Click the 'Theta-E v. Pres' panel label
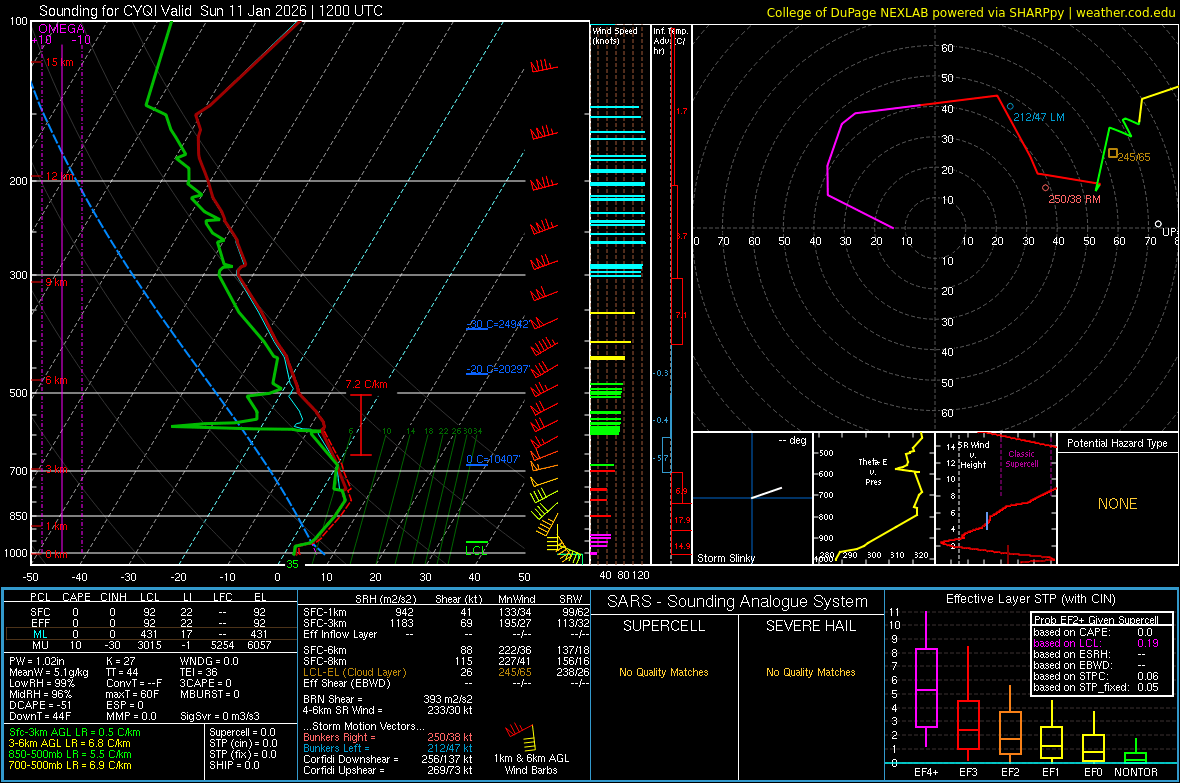 (x=873, y=471)
